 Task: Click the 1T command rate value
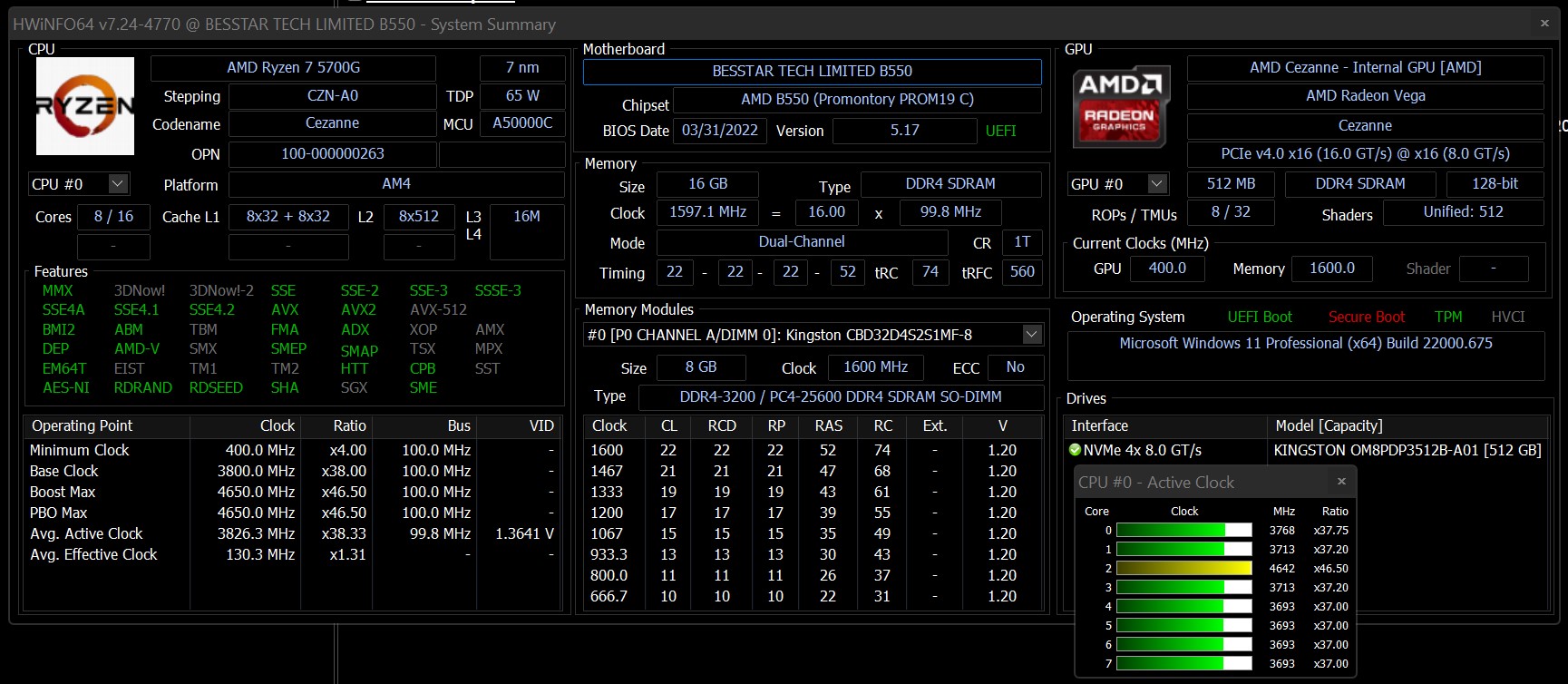(x=1022, y=242)
